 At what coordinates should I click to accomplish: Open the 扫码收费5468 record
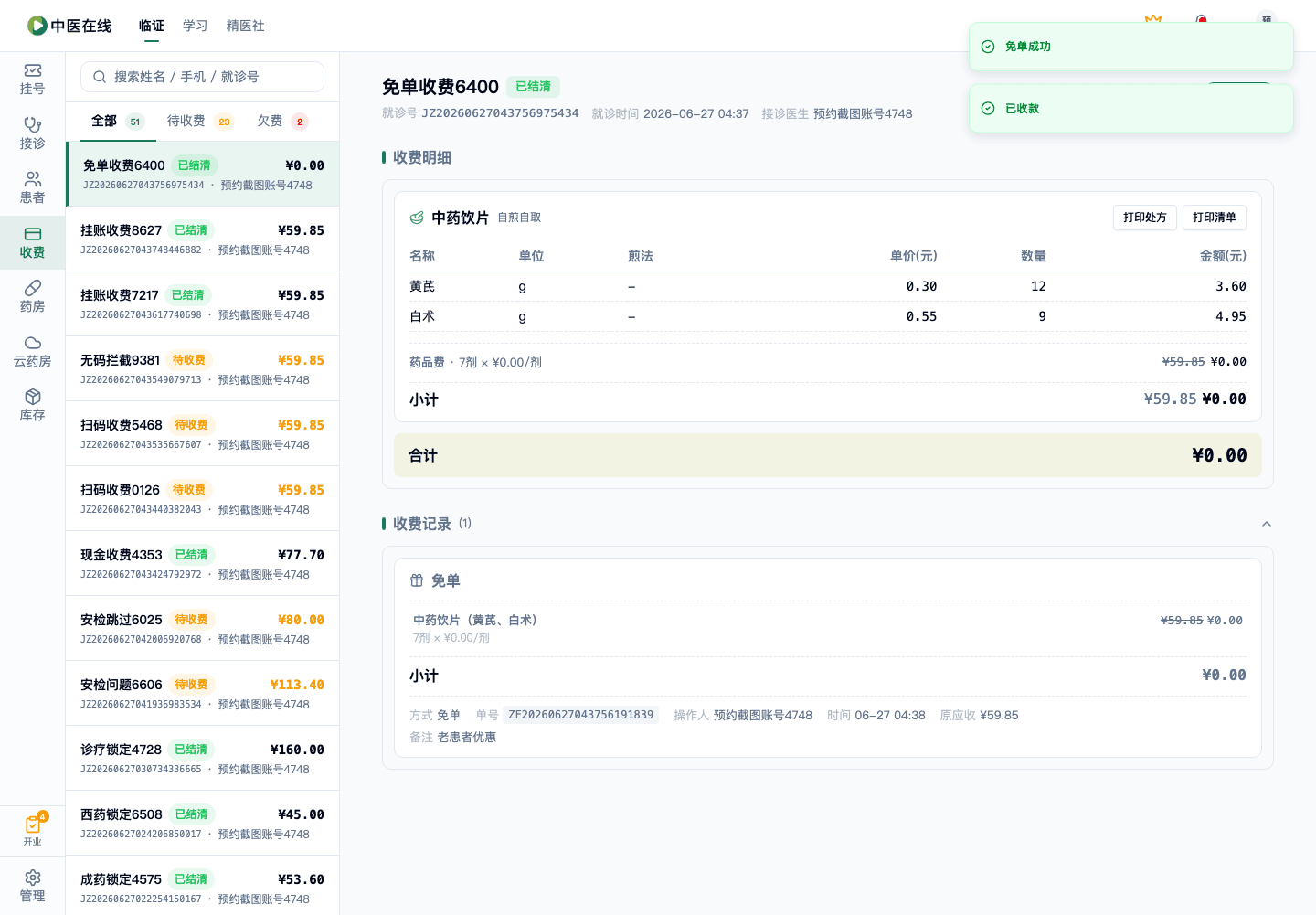[x=202, y=433]
